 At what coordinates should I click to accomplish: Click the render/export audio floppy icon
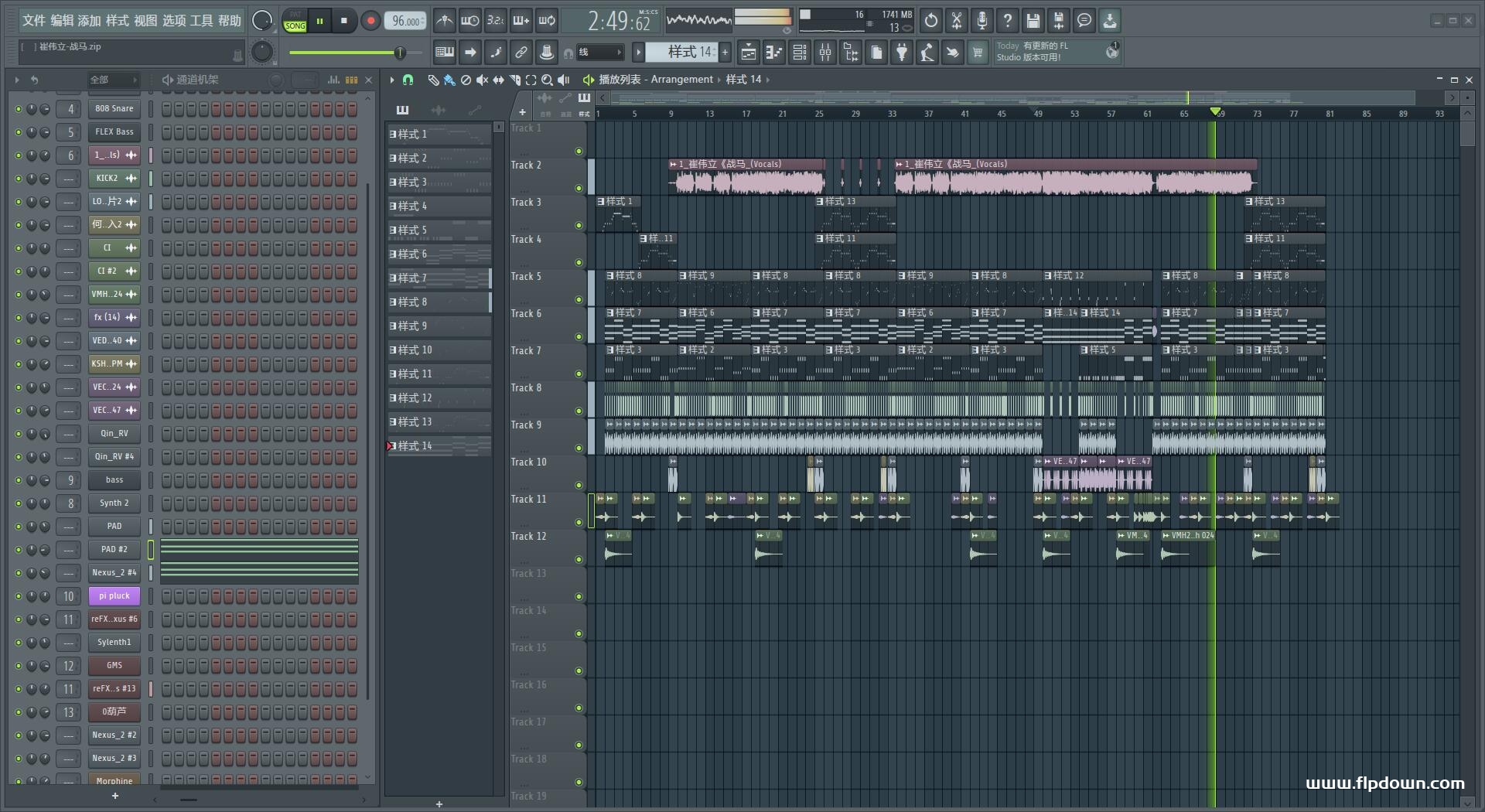click(1059, 21)
